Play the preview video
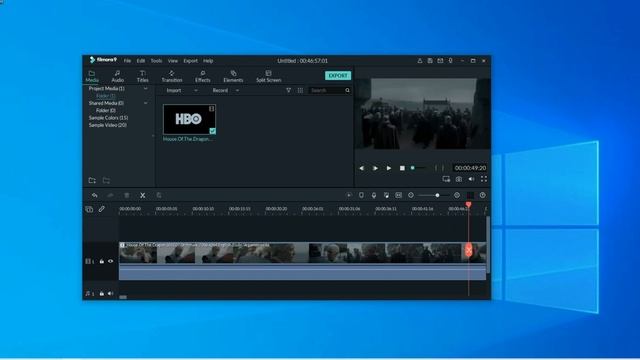 pos(389,168)
